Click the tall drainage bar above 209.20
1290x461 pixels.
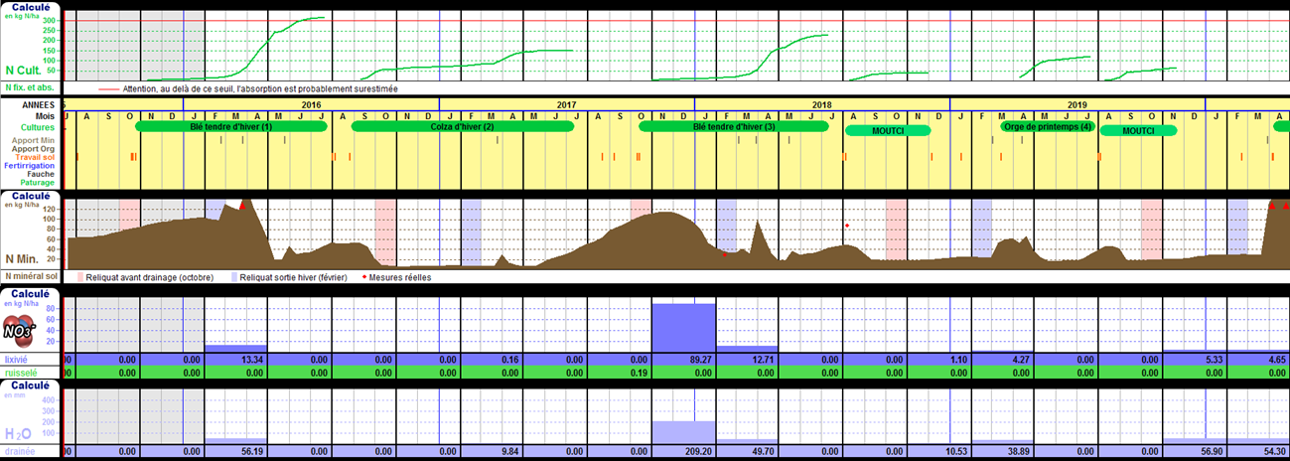coord(684,432)
